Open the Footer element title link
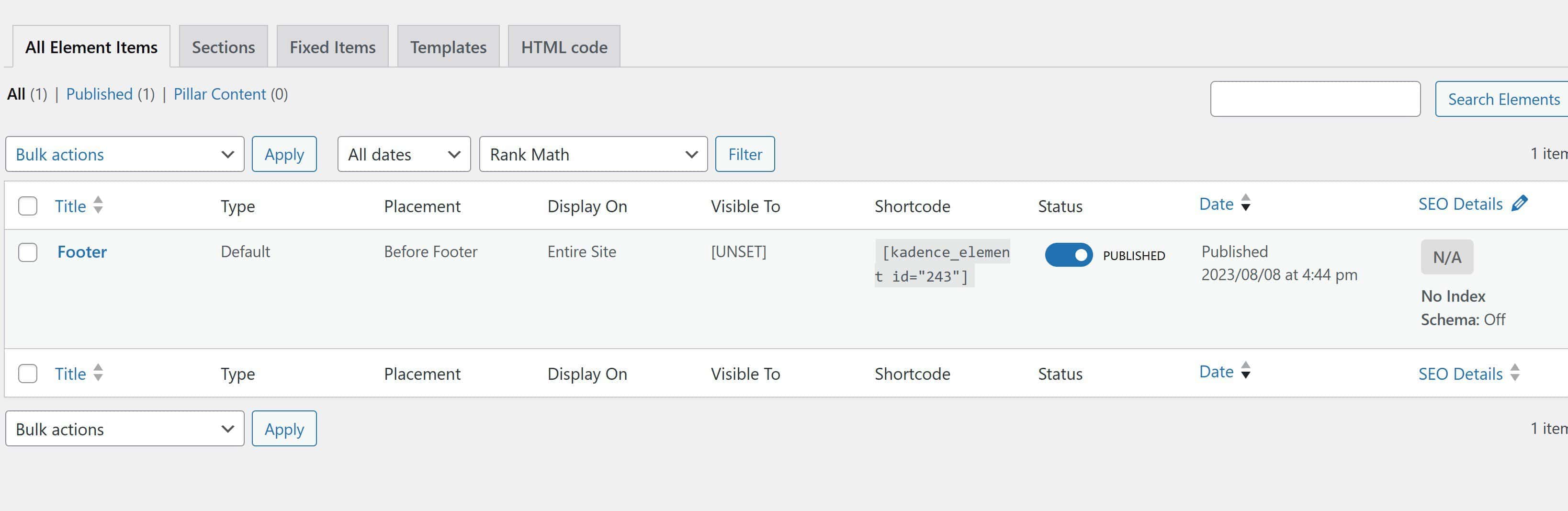 click(x=82, y=252)
